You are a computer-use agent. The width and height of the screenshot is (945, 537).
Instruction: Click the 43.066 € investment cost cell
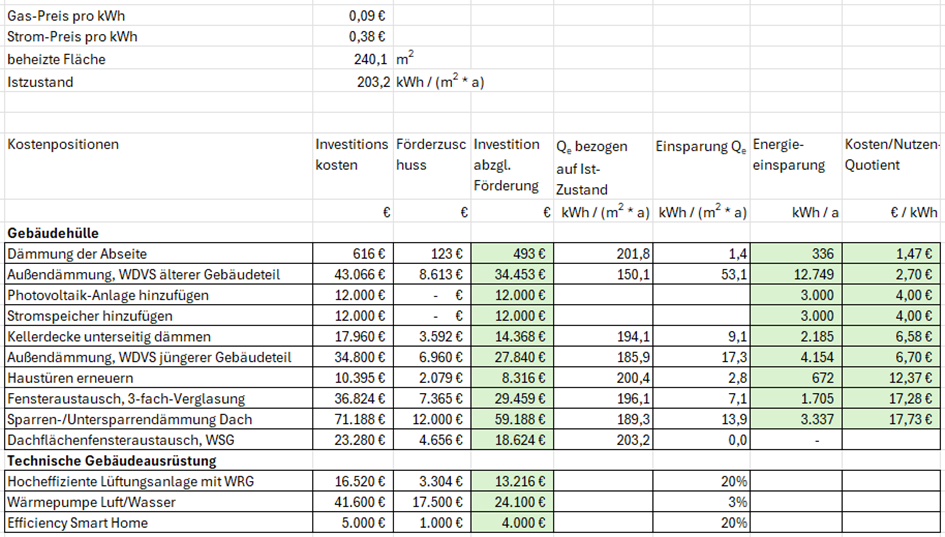[351, 275]
